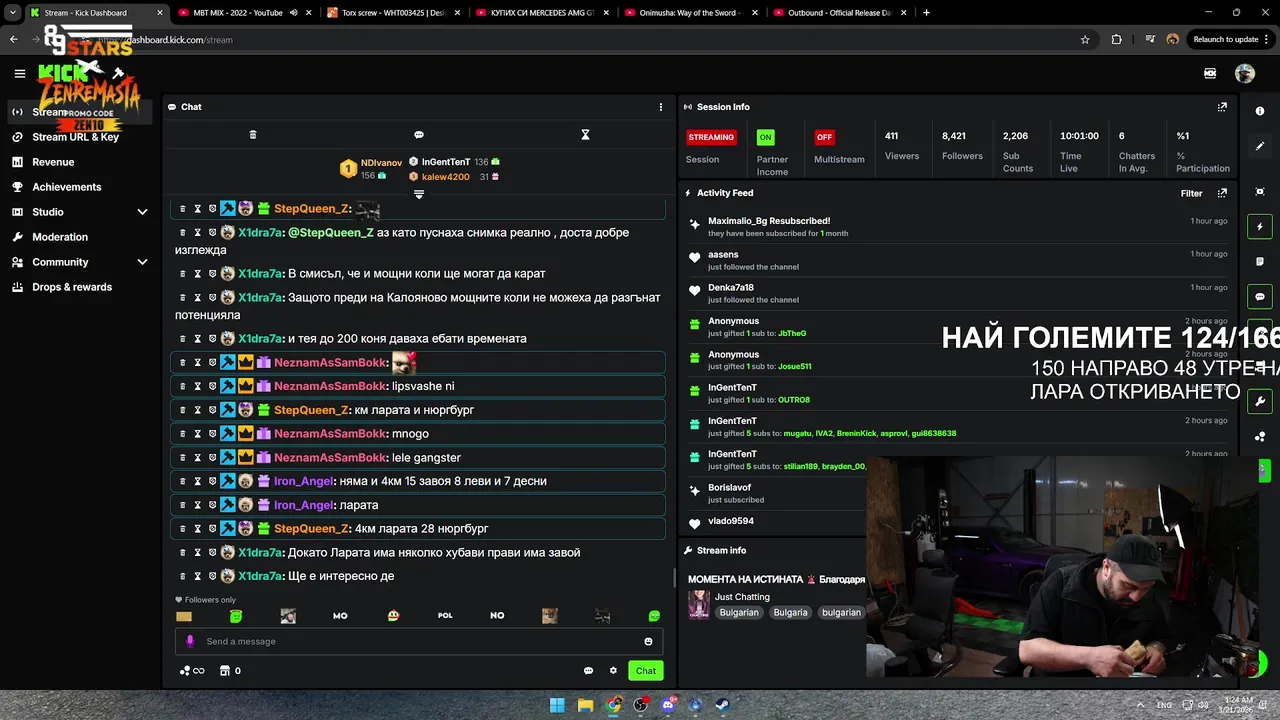Image resolution: width=1280 pixels, height=720 pixels.
Task: Click the info icon in right sidebar
Action: [1260, 111]
